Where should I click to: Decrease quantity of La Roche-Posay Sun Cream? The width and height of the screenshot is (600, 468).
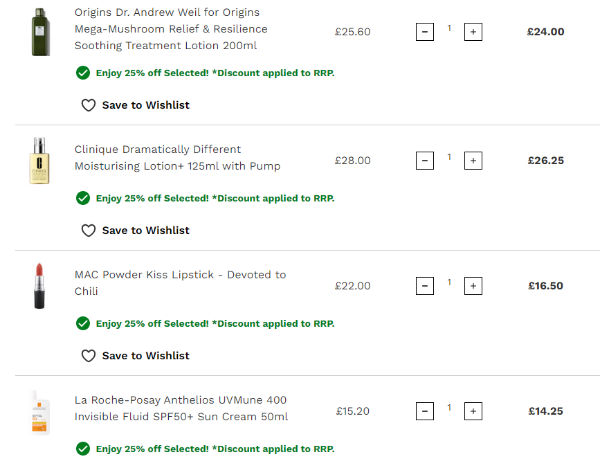[424, 411]
